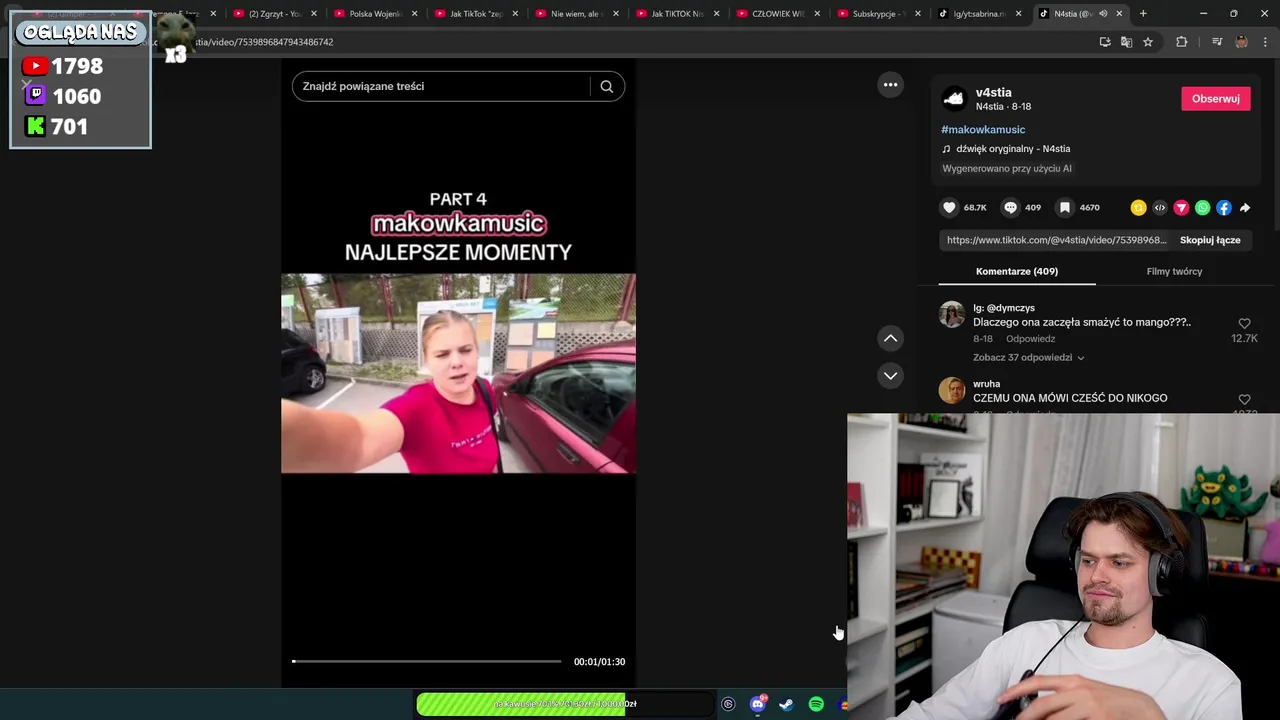Go to previous video with up arrow

pyautogui.click(x=890, y=338)
